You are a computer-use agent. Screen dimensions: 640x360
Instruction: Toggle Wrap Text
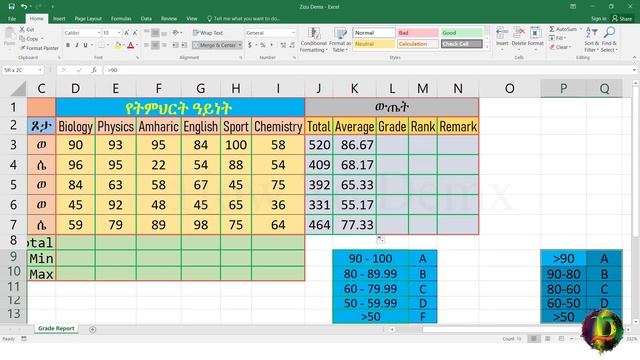click(208, 33)
